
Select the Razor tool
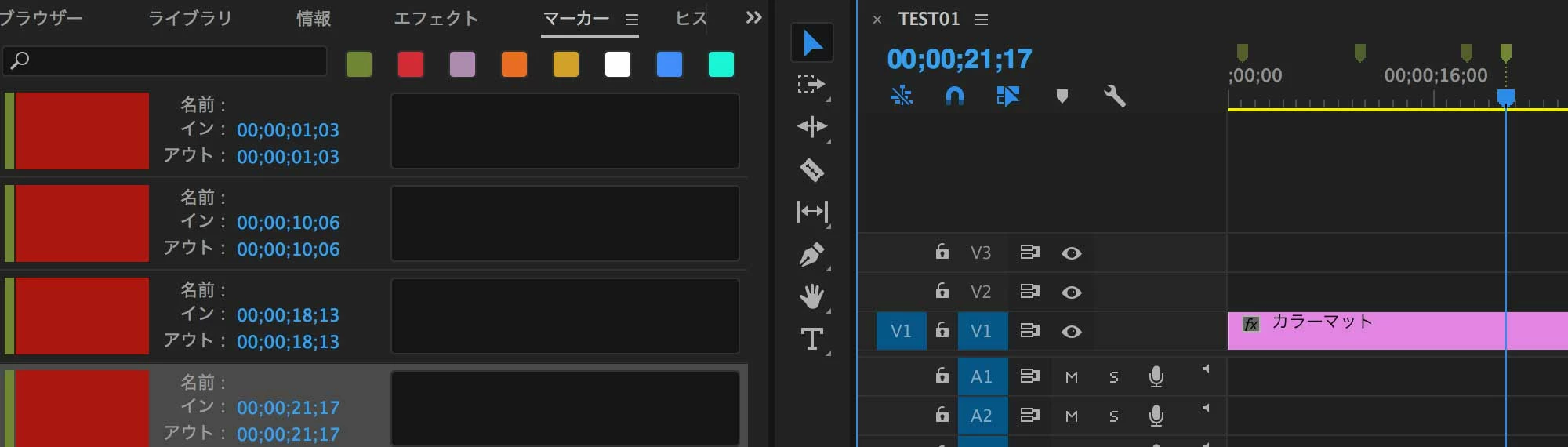811,169
